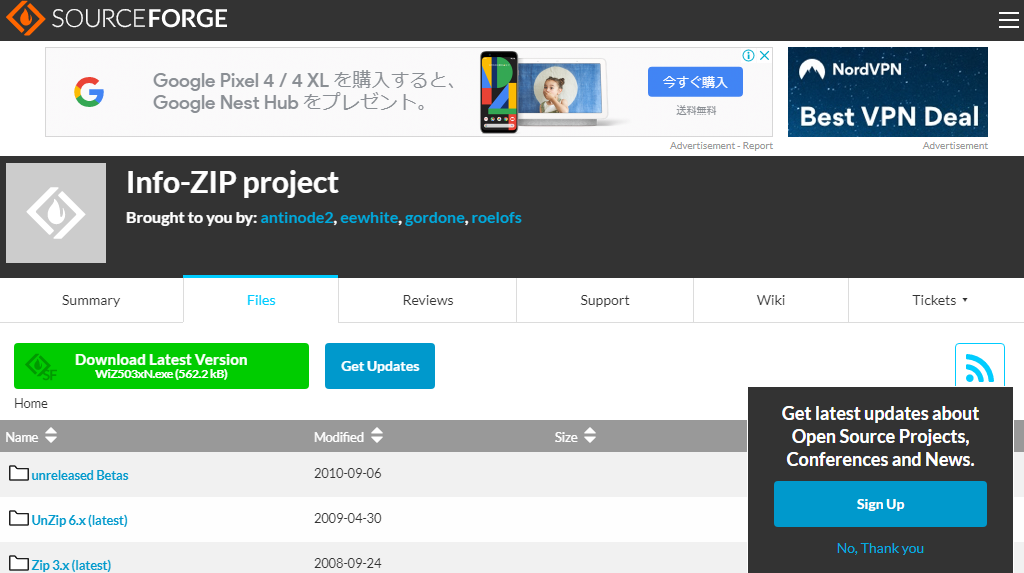Click the Get Updates button
The image size is (1024, 573).
click(380, 366)
